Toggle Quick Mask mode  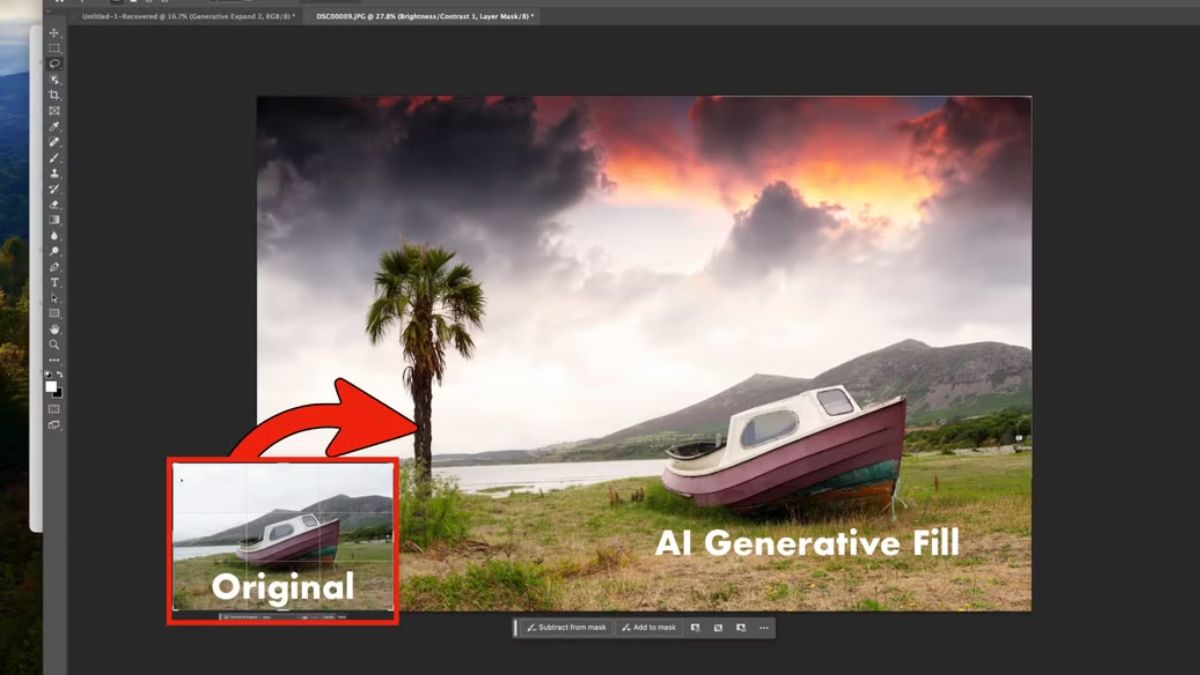point(54,409)
